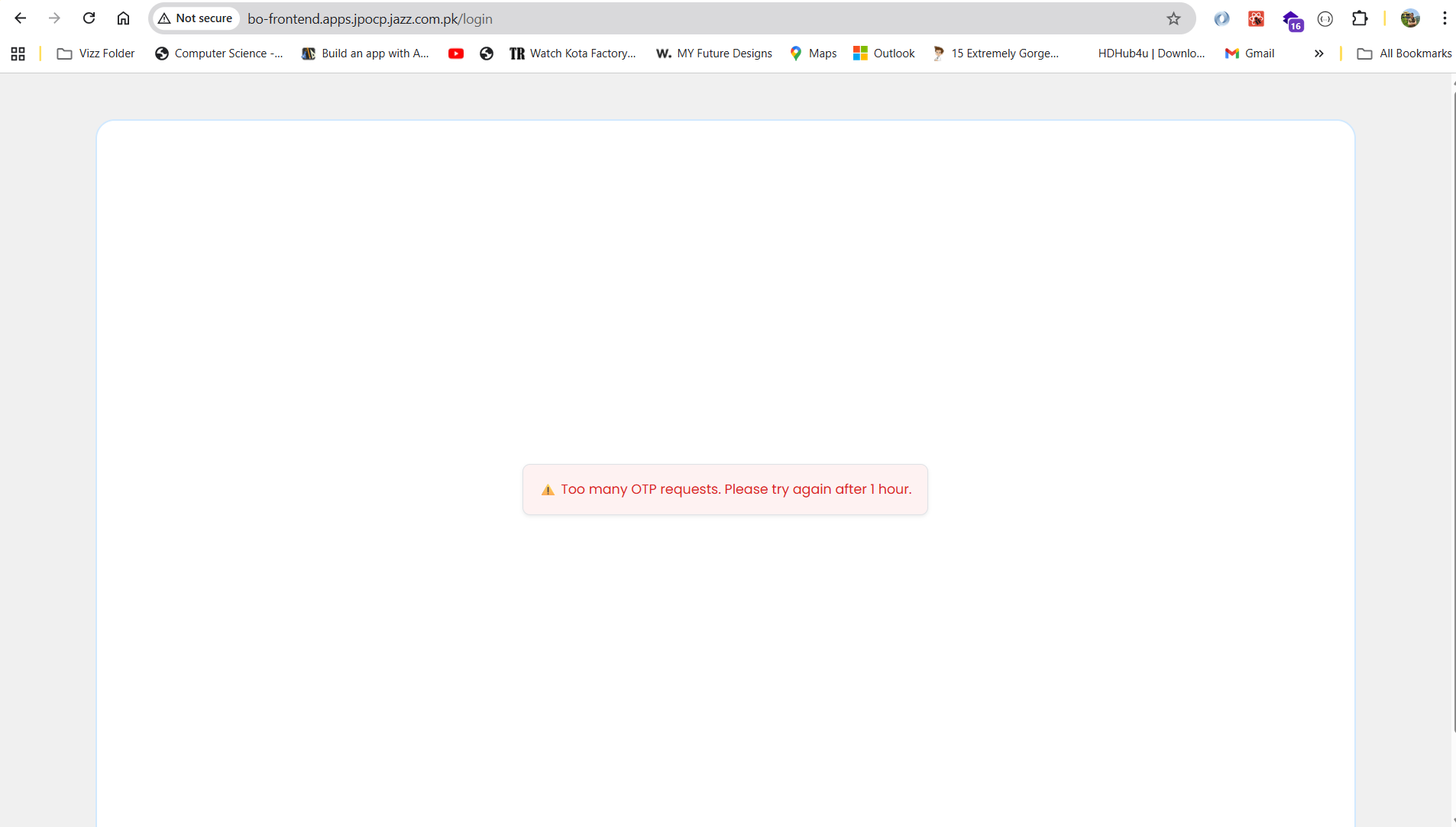The width and height of the screenshot is (1456, 827).
Task: Go to the browser home page
Action: (x=123, y=18)
